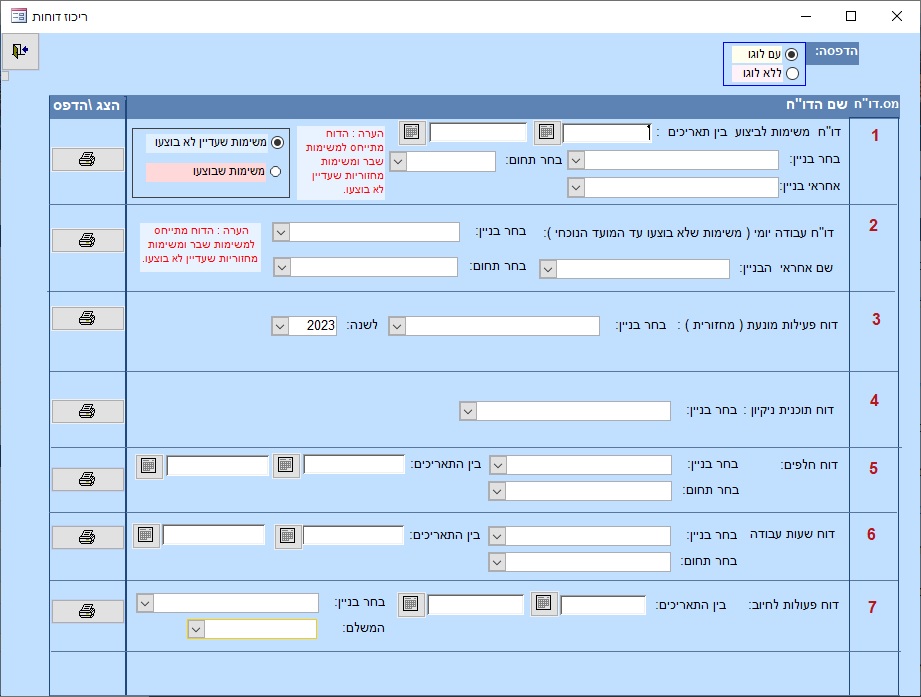Open year 2023 dropdown in report 3
Viewport: 921px width, 697px height.
tap(280, 326)
